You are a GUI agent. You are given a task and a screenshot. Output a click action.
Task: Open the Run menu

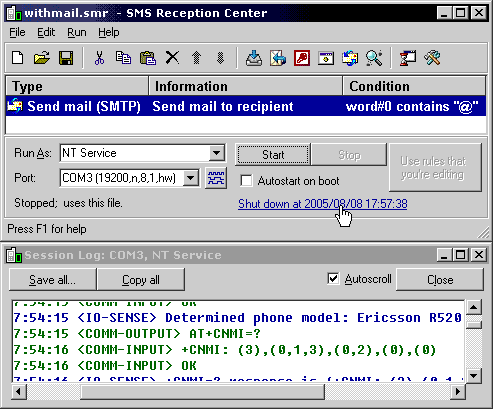click(x=77, y=32)
